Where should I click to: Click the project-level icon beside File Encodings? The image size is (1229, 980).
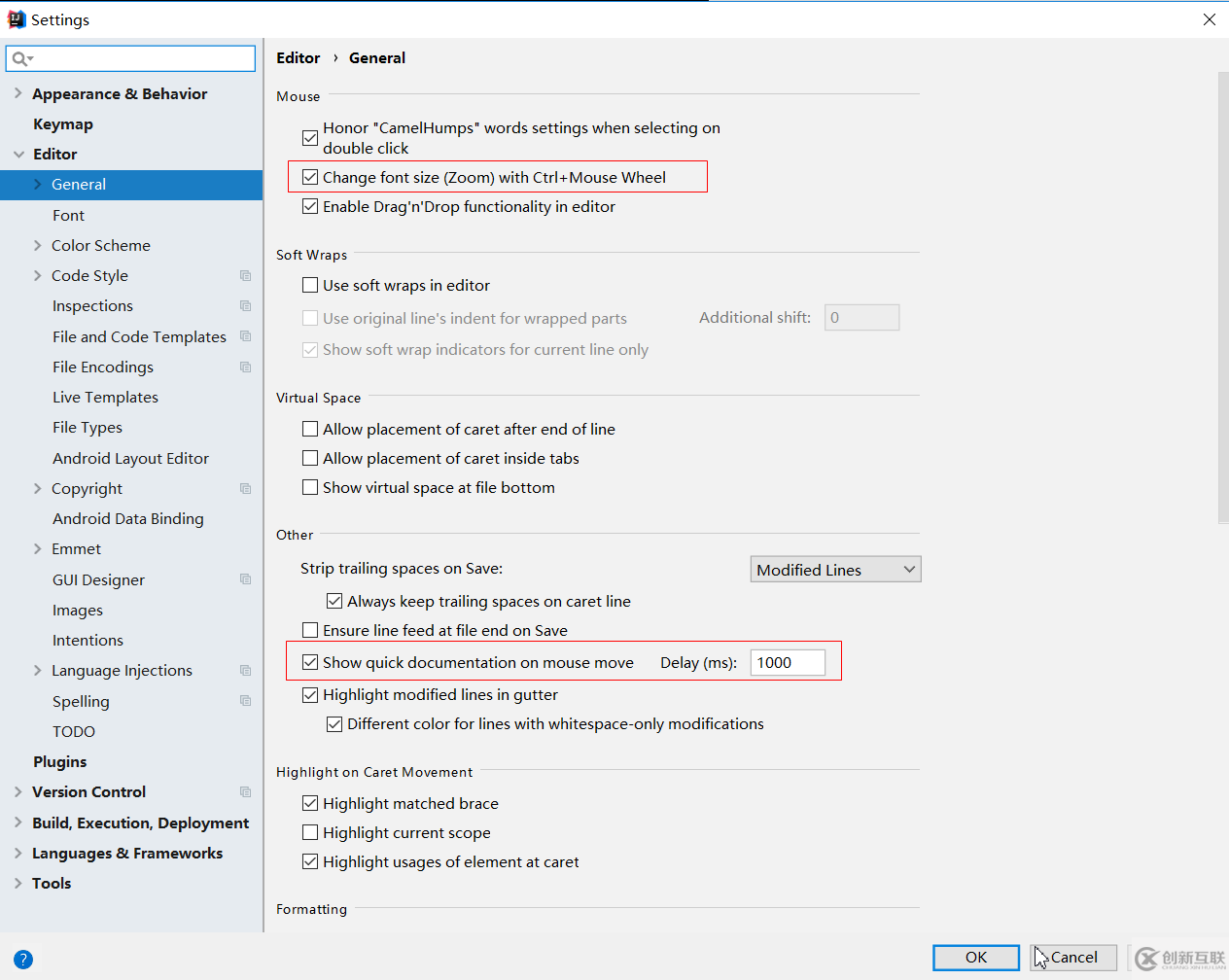(245, 367)
